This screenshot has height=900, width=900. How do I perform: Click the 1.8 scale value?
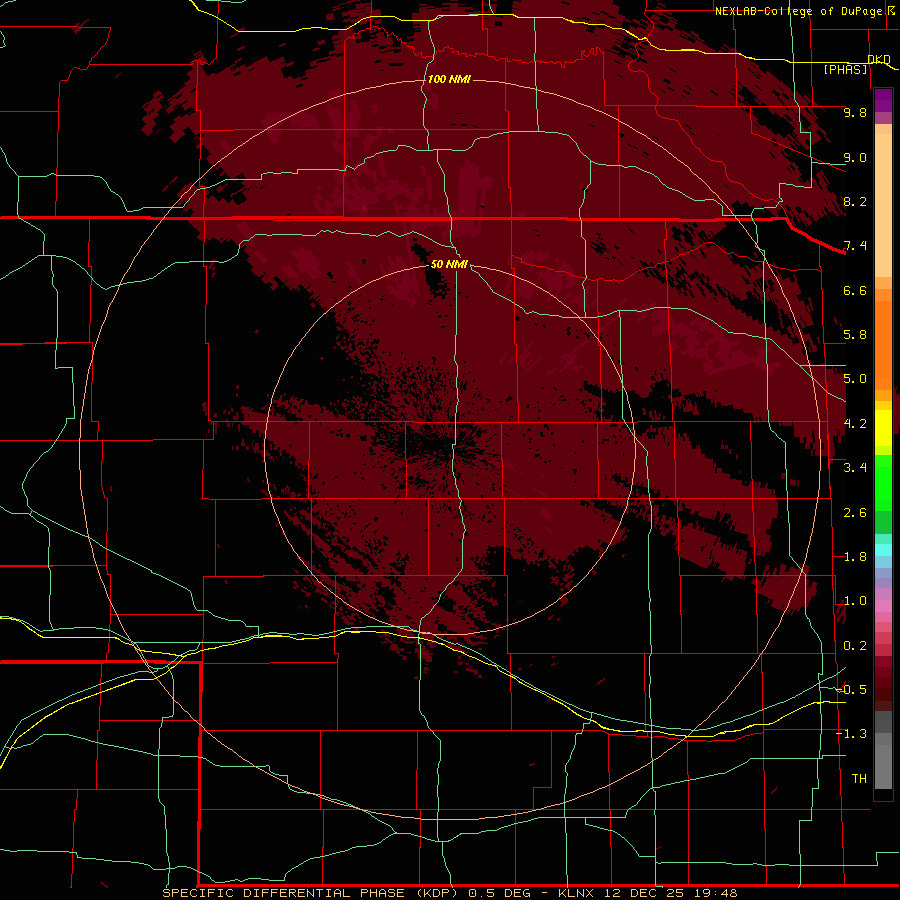[x=855, y=557]
